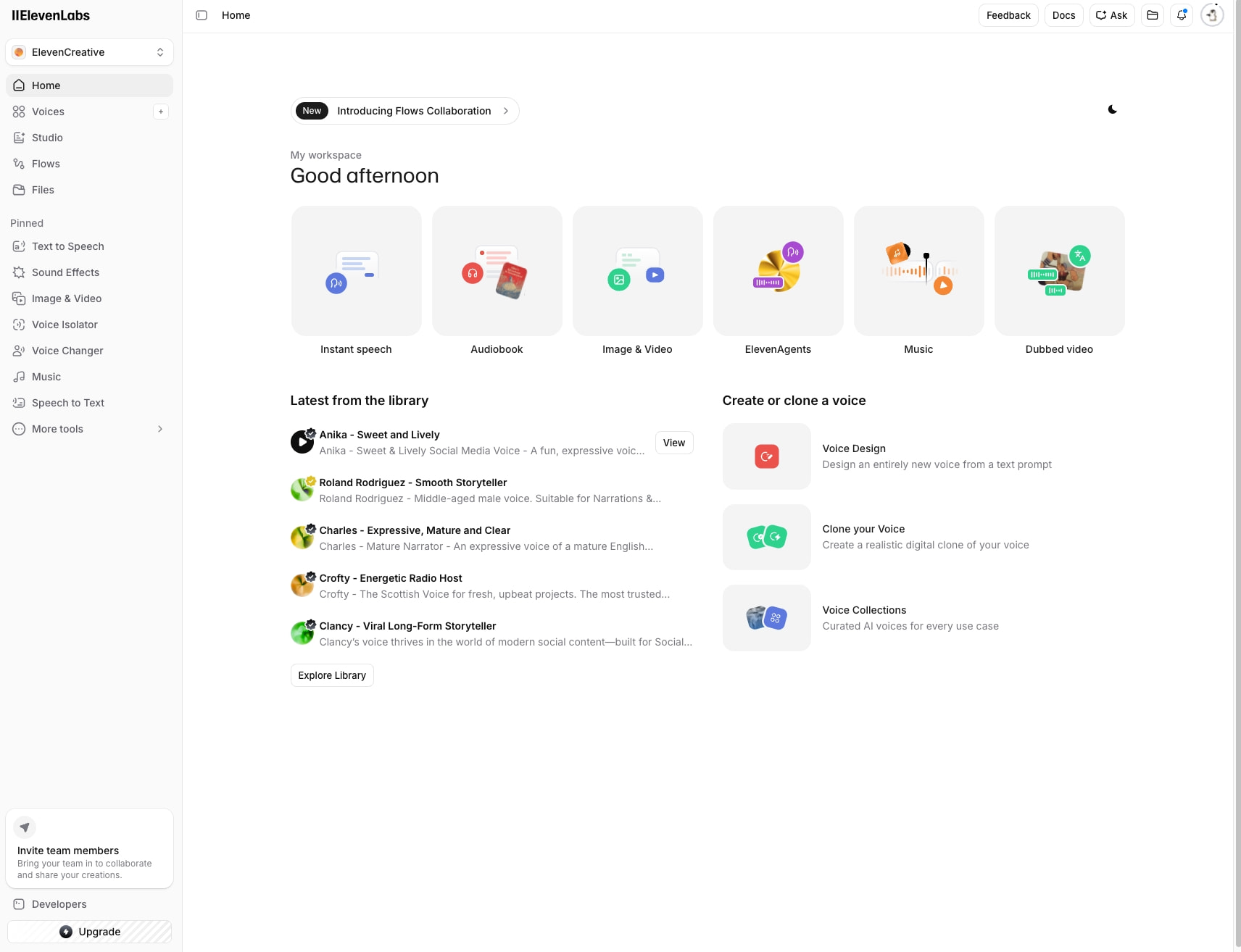Open the Music card thumbnail
Screen dimensions: 1241x952
click(918, 271)
